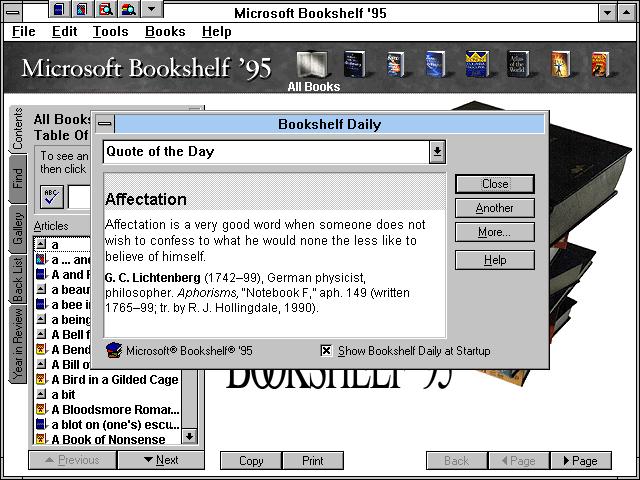Open the Help menu
The image size is (640, 480).
click(x=217, y=31)
